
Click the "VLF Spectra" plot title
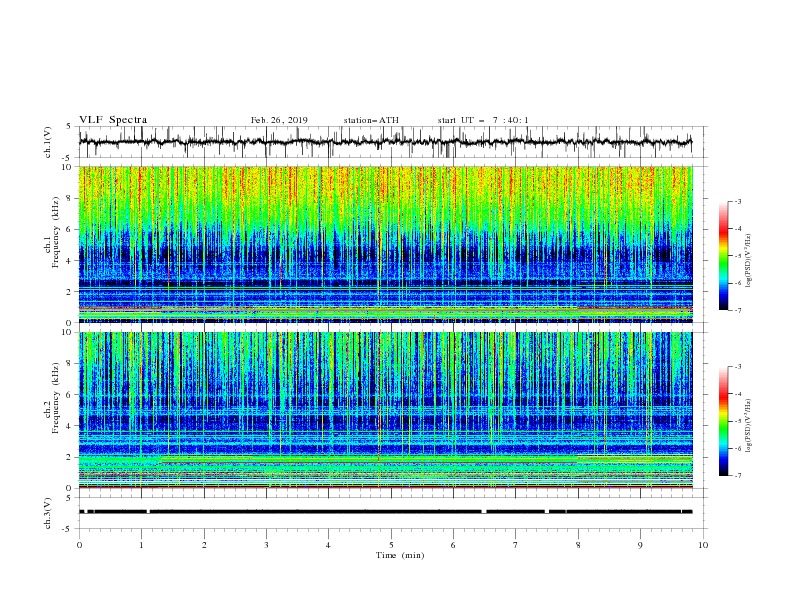(113, 120)
